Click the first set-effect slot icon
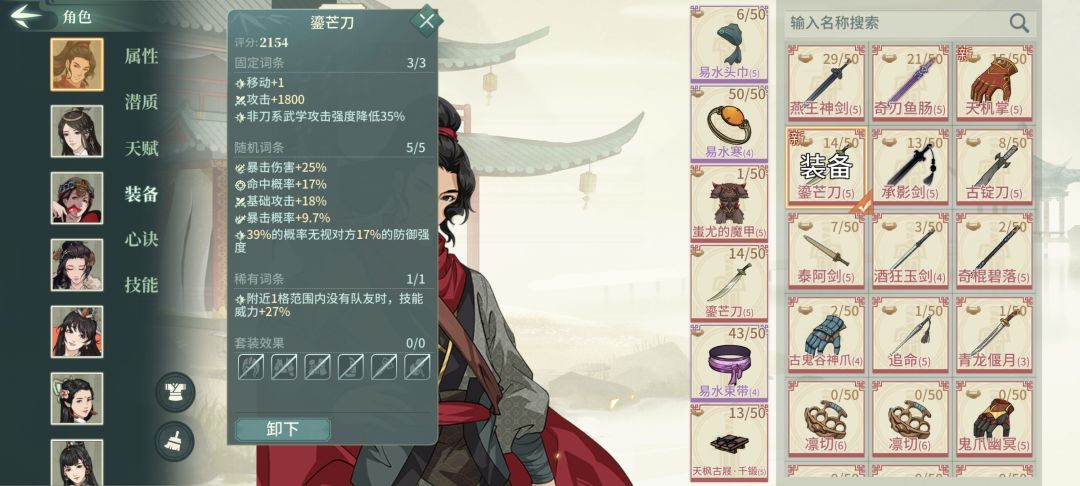The image size is (1080, 486). 251,367
